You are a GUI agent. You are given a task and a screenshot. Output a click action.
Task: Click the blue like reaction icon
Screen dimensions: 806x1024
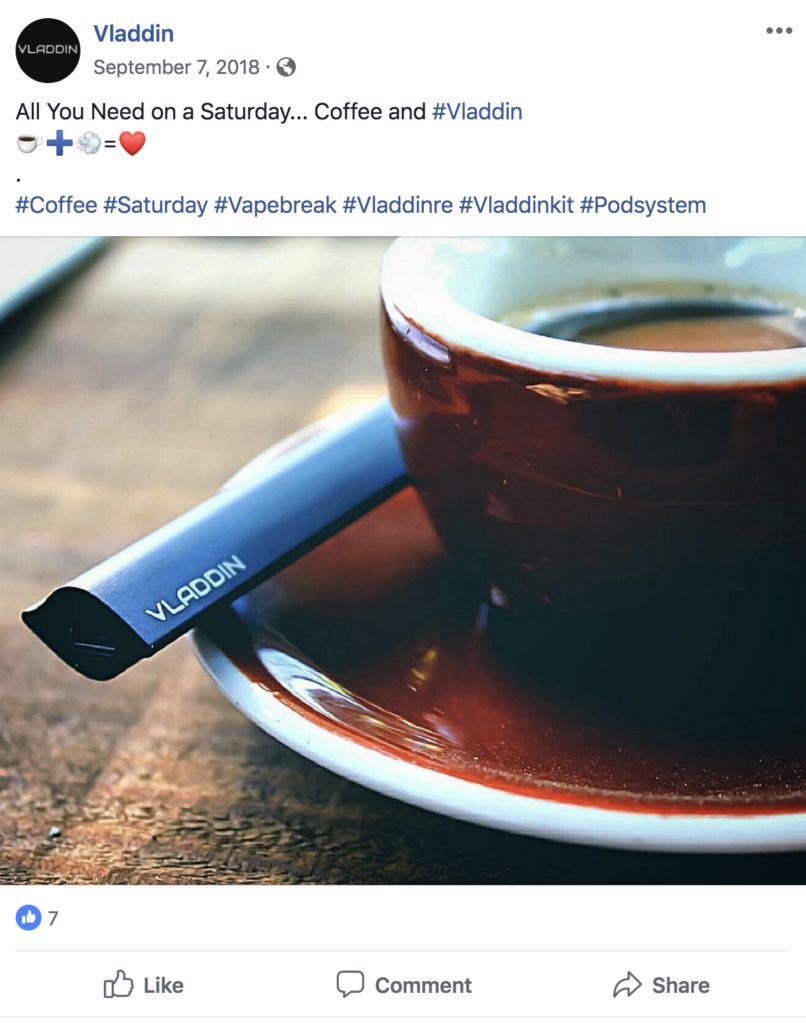click(x=28, y=918)
